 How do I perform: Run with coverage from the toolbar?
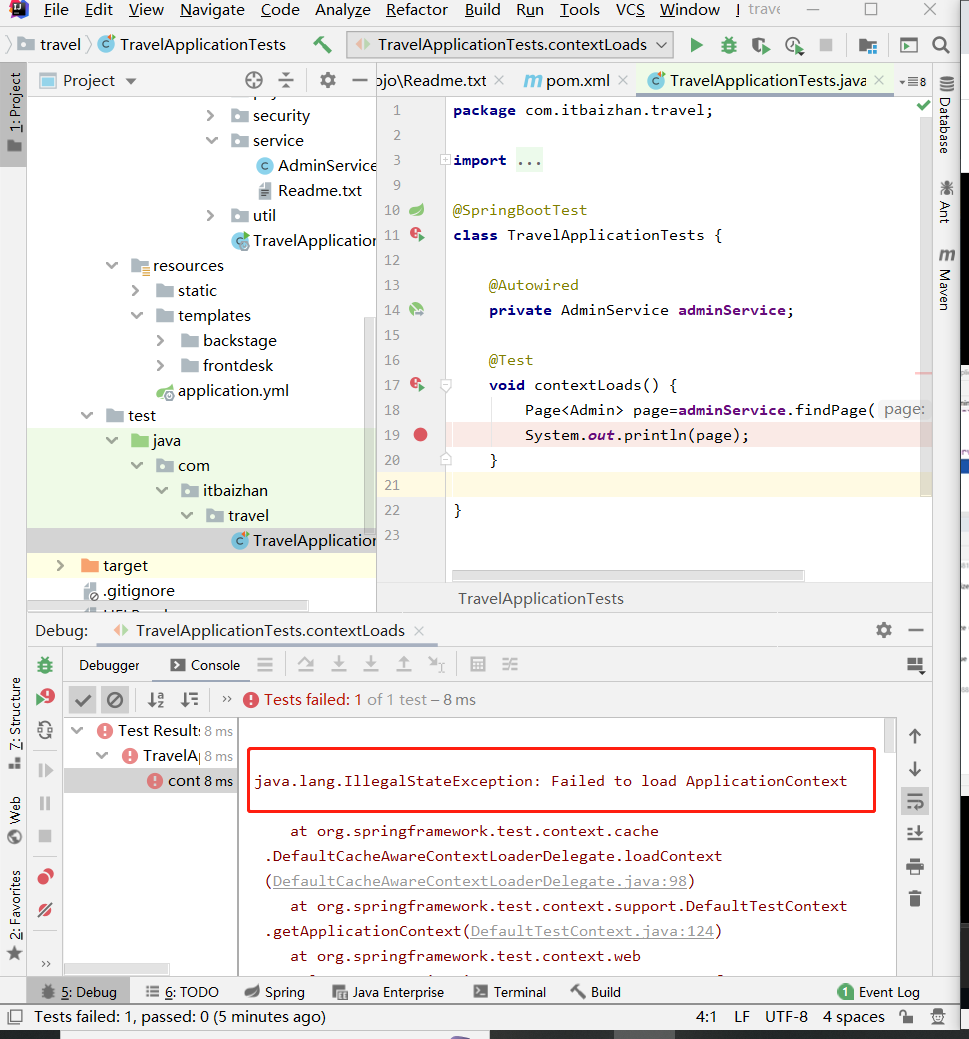(x=761, y=45)
